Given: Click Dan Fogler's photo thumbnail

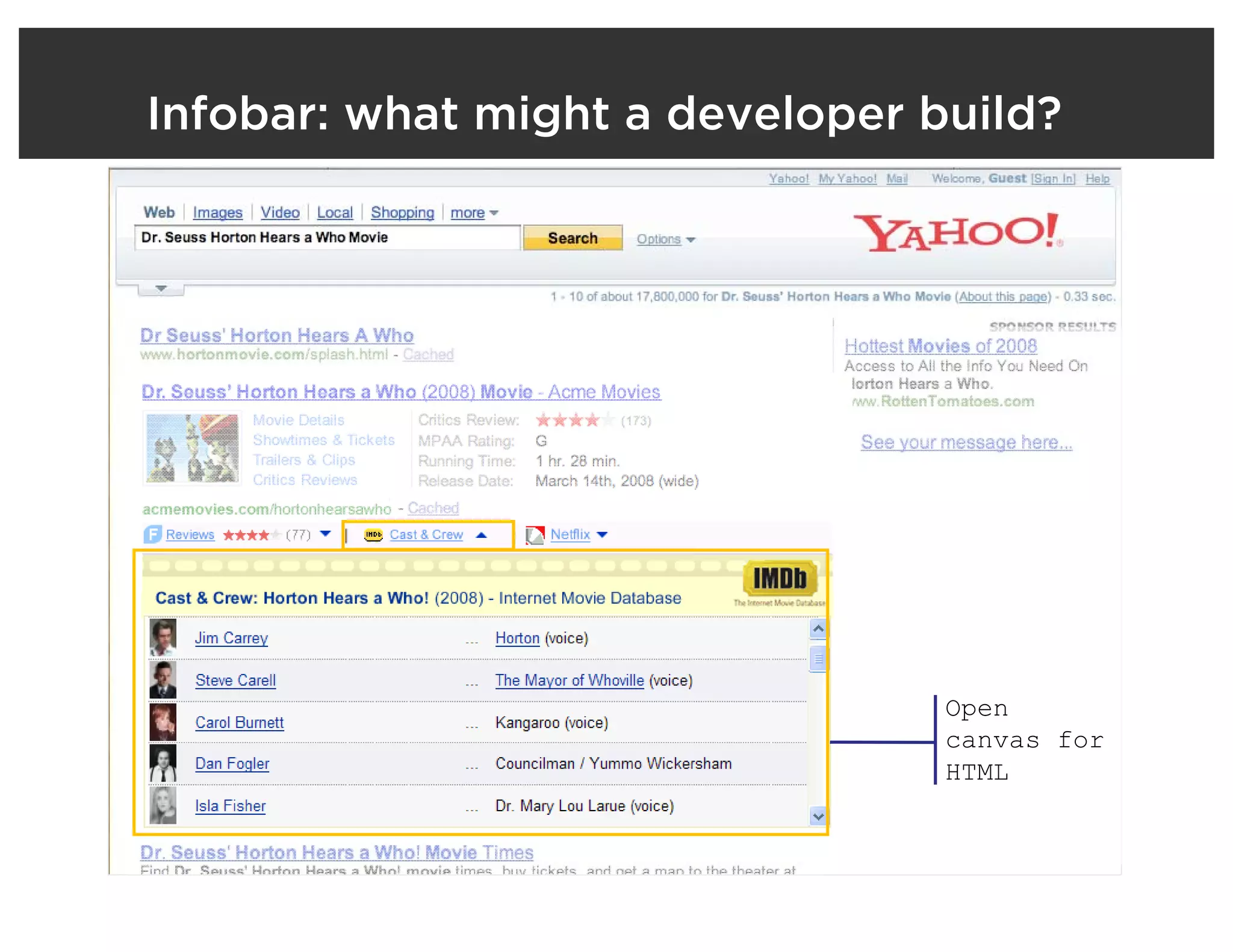Looking at the screenshot, I should pyautogui.click(x=163, y=763).
